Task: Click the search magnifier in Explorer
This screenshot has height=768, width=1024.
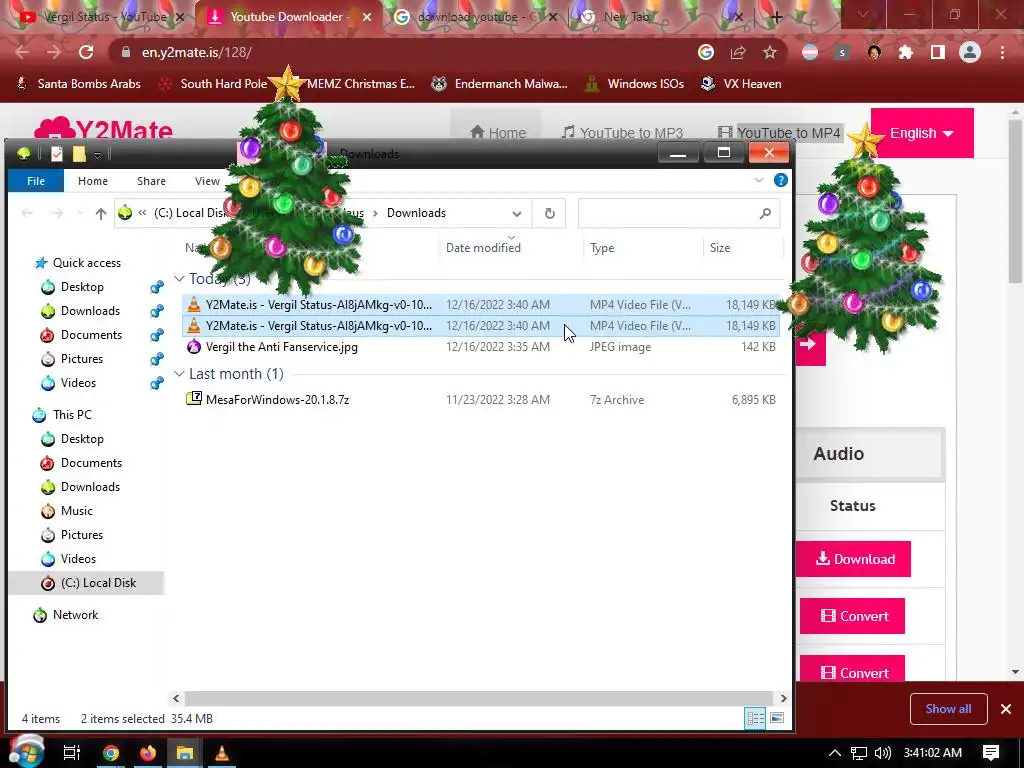Action: click(765, 213)
